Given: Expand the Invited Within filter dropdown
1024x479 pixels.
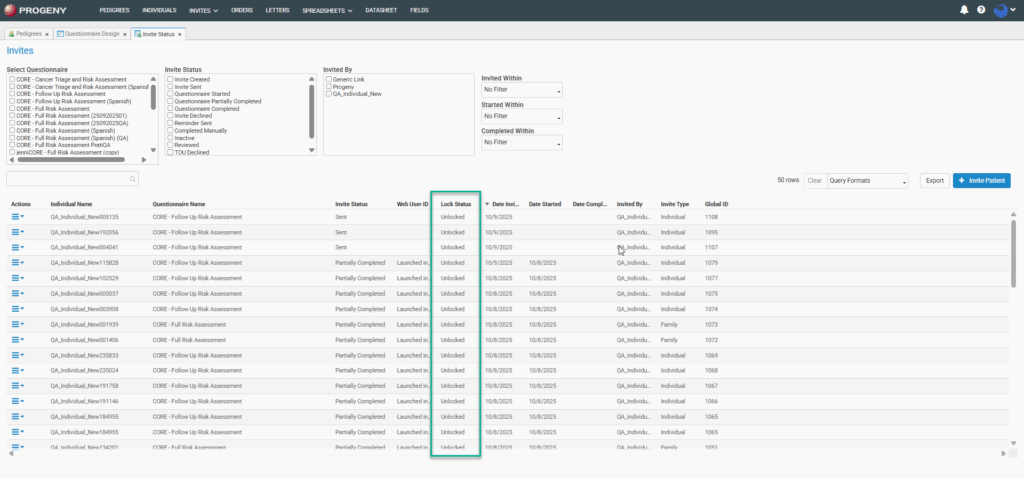Looking at the screenshot, I should tap(521, 91).
